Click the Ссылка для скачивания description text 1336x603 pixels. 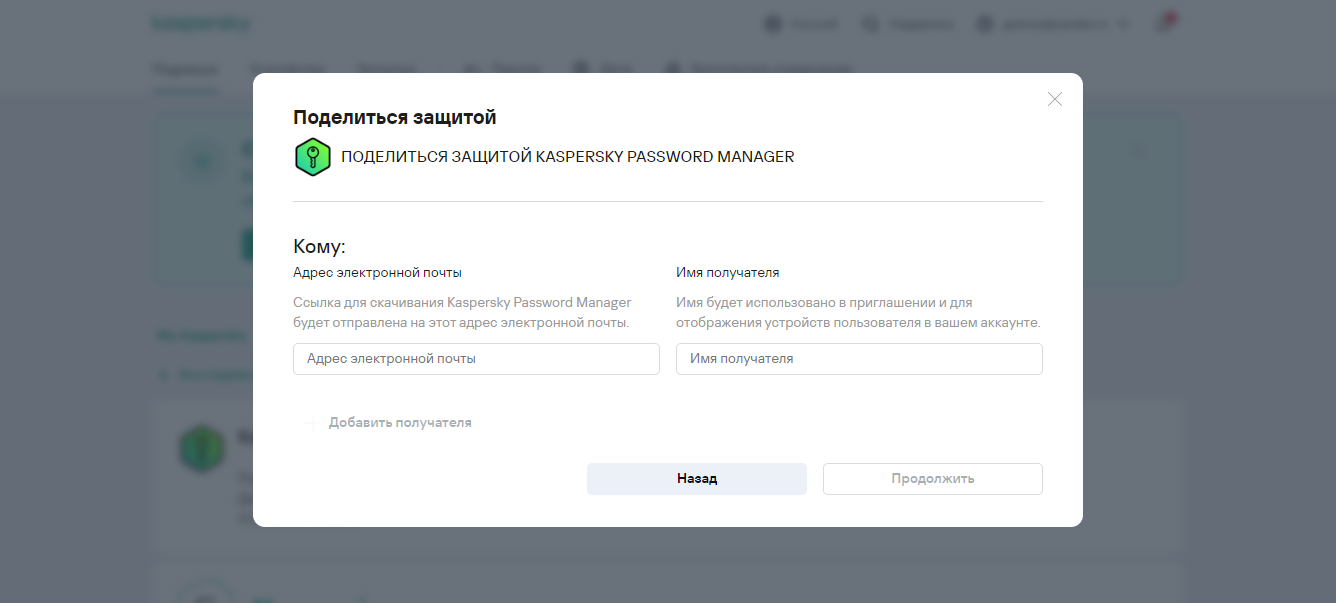click(462, 312)
